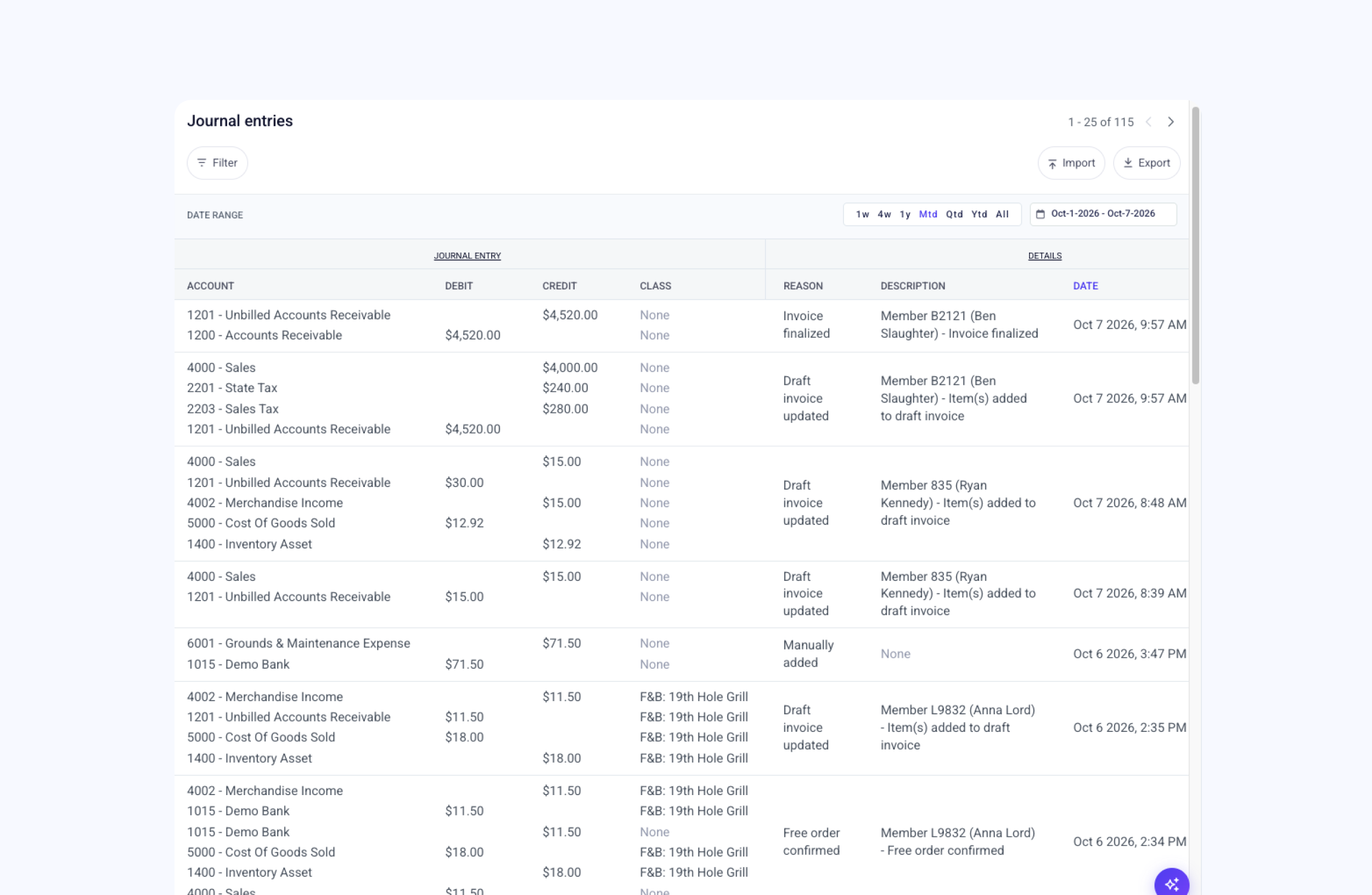Select the Ytd date range
Viewport: 1372px width, 895px height.
coord(979,215)
